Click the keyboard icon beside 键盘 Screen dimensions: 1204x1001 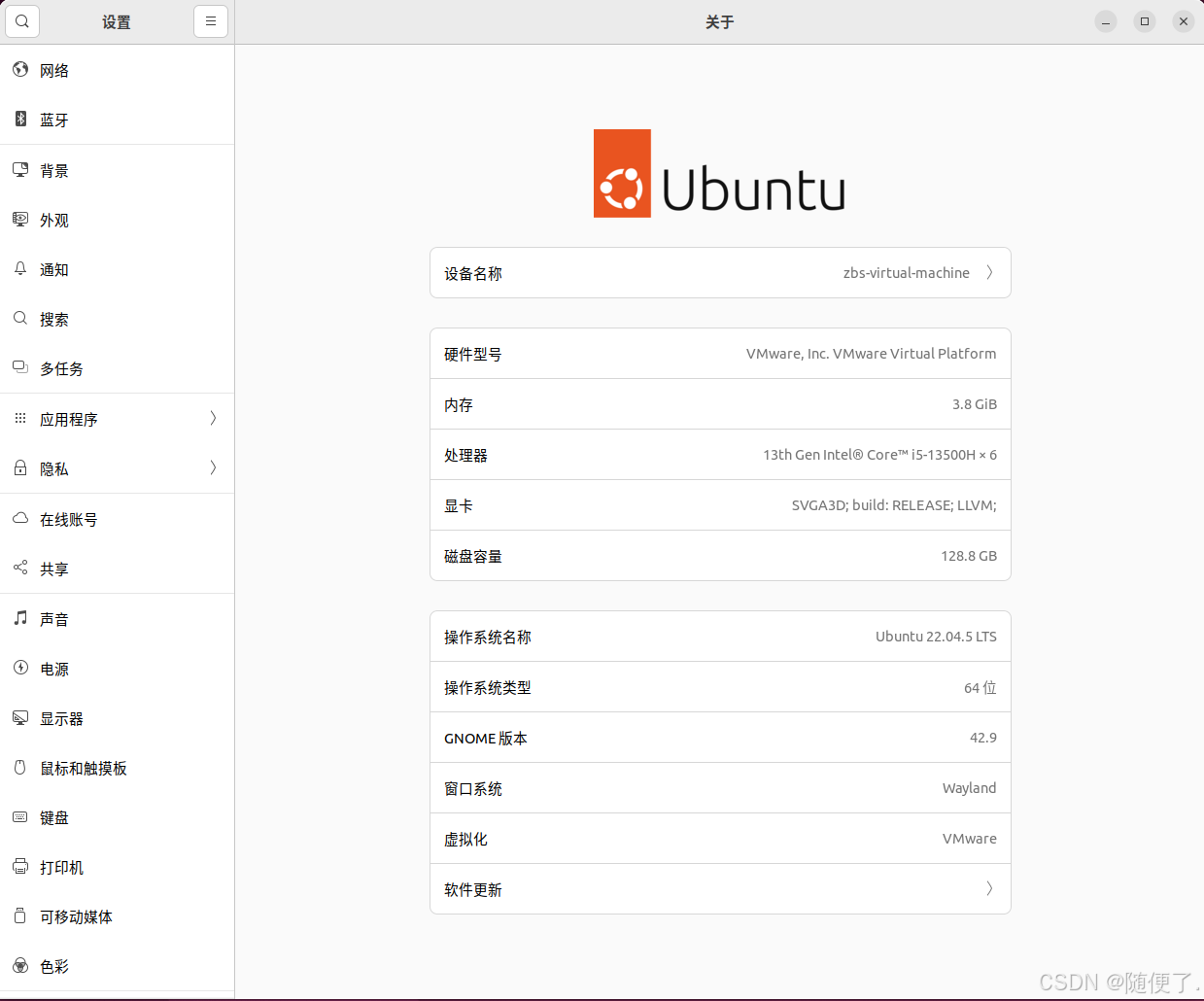(x=20, y=816)
